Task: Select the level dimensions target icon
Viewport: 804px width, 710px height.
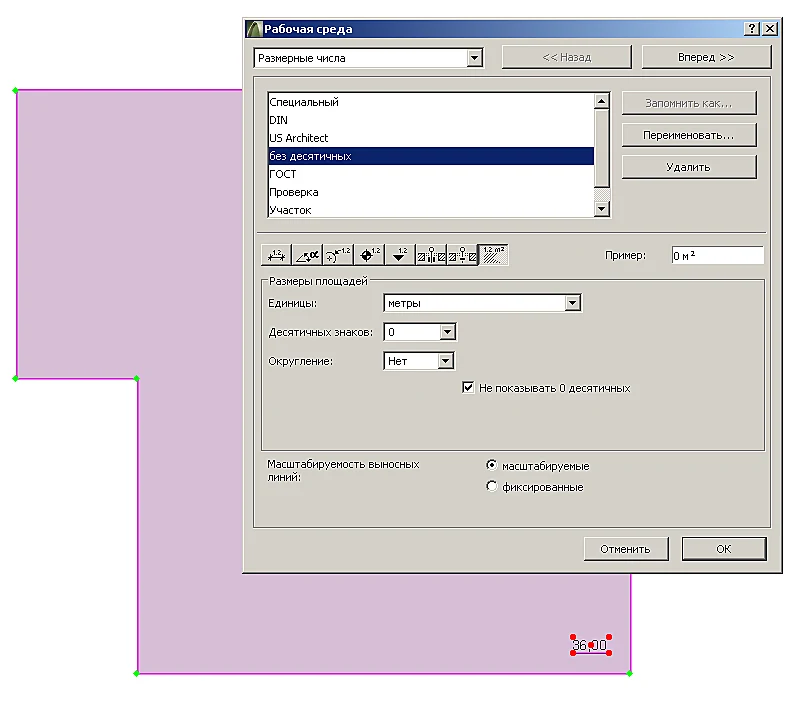Action: [x=369, y=255]
